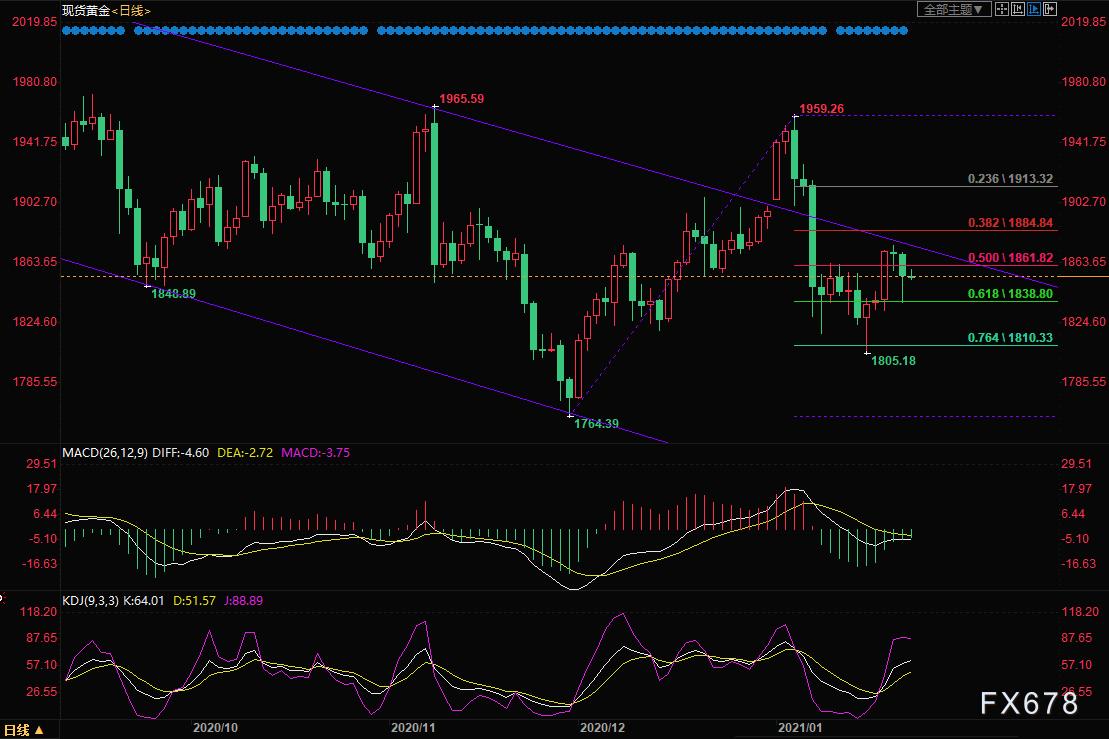Click the <日线> label beside the title
Image resolution: width=1109 pixels, height=739 pixels.
[131, 11]
